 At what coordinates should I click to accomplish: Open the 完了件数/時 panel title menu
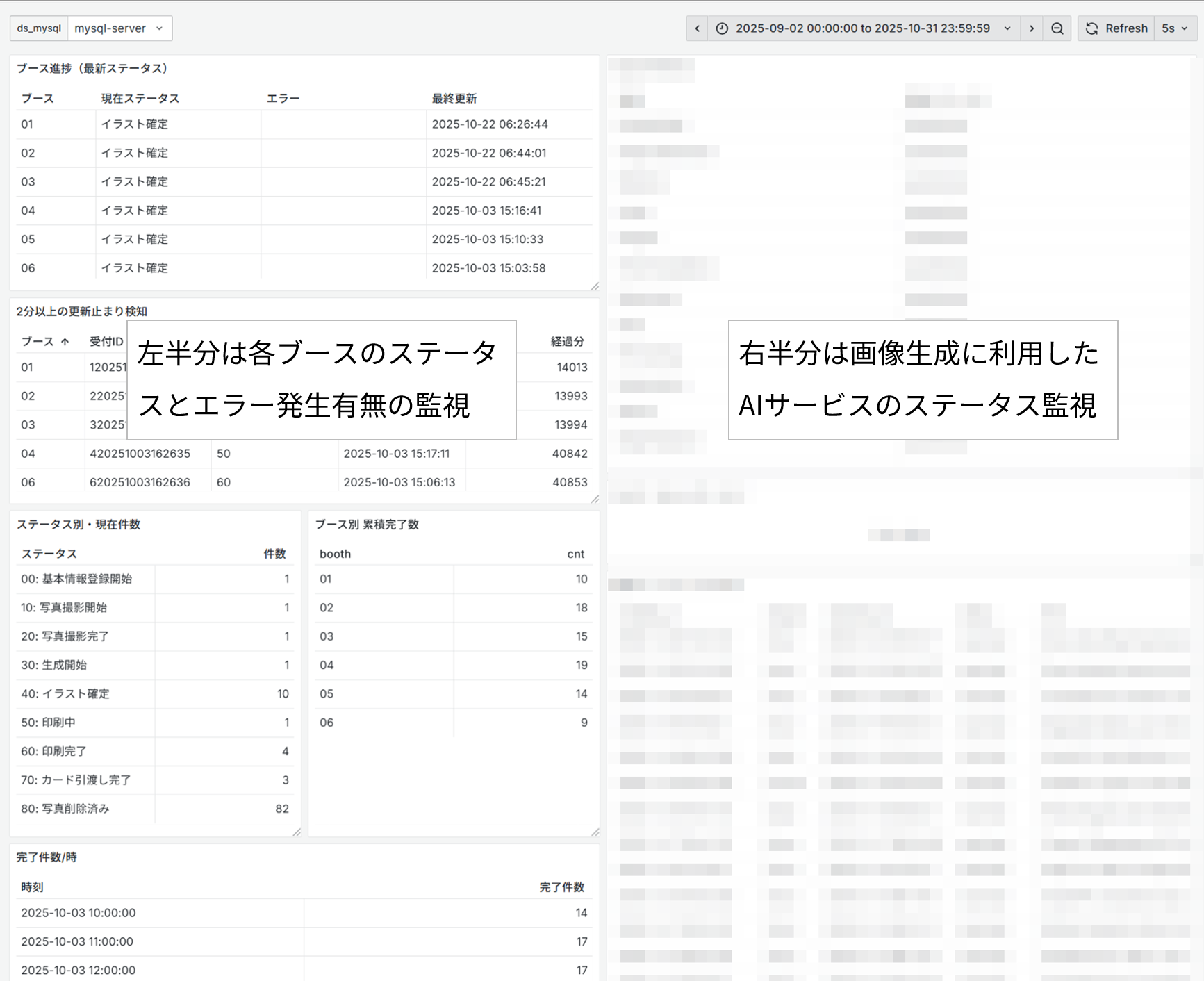[47, 857]
